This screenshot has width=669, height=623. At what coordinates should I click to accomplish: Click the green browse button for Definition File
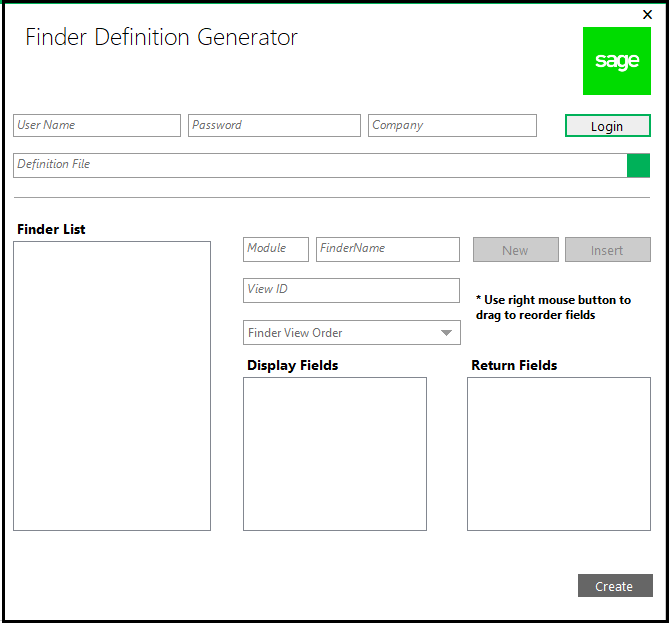(x=638, y=166)
